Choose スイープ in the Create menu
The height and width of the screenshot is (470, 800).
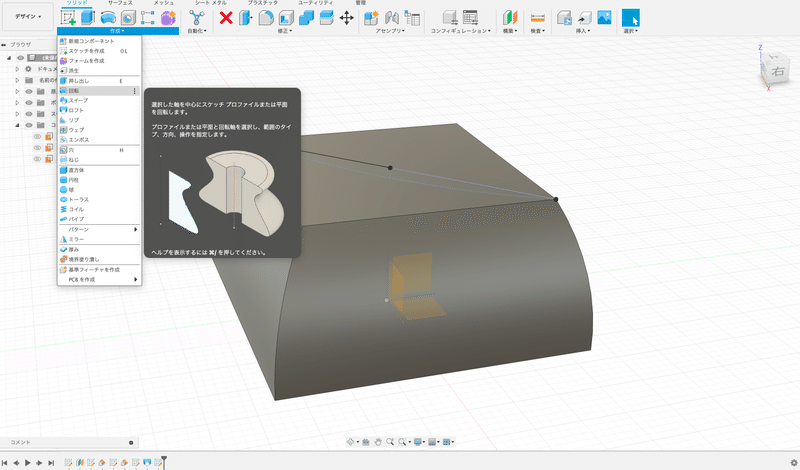[99, 101]
